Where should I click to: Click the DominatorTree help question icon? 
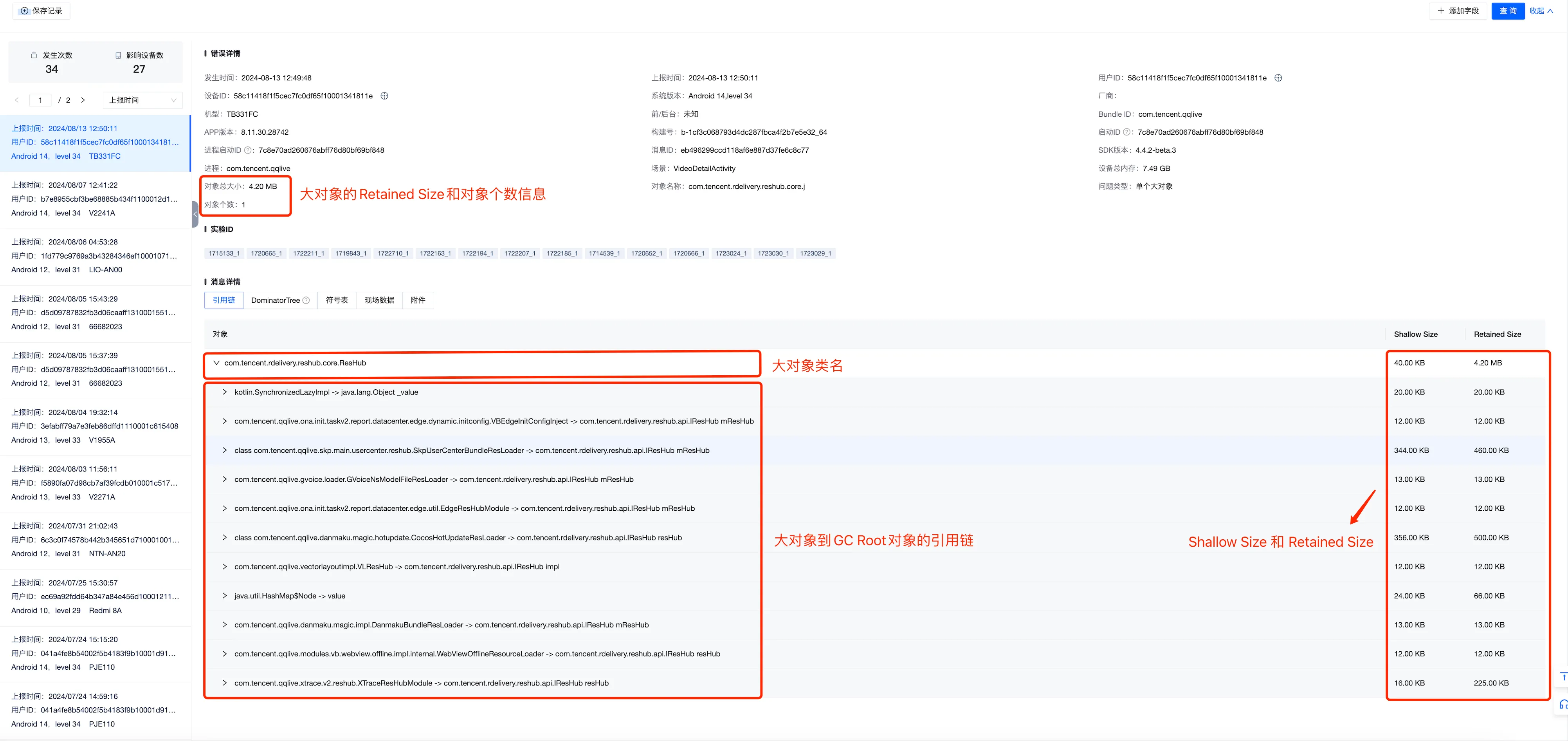(306, 300)
